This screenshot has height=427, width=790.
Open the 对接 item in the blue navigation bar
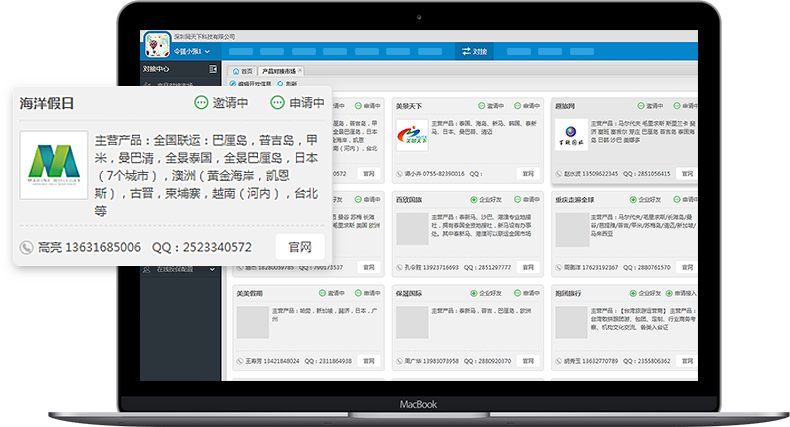pos(475,51)
